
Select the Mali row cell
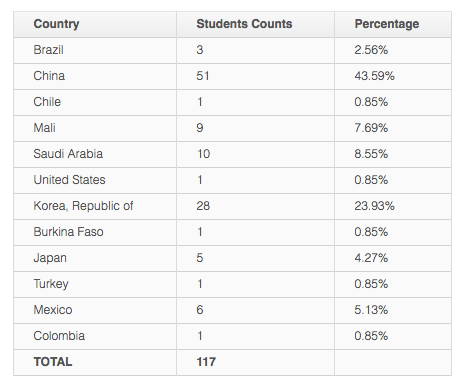95,128
